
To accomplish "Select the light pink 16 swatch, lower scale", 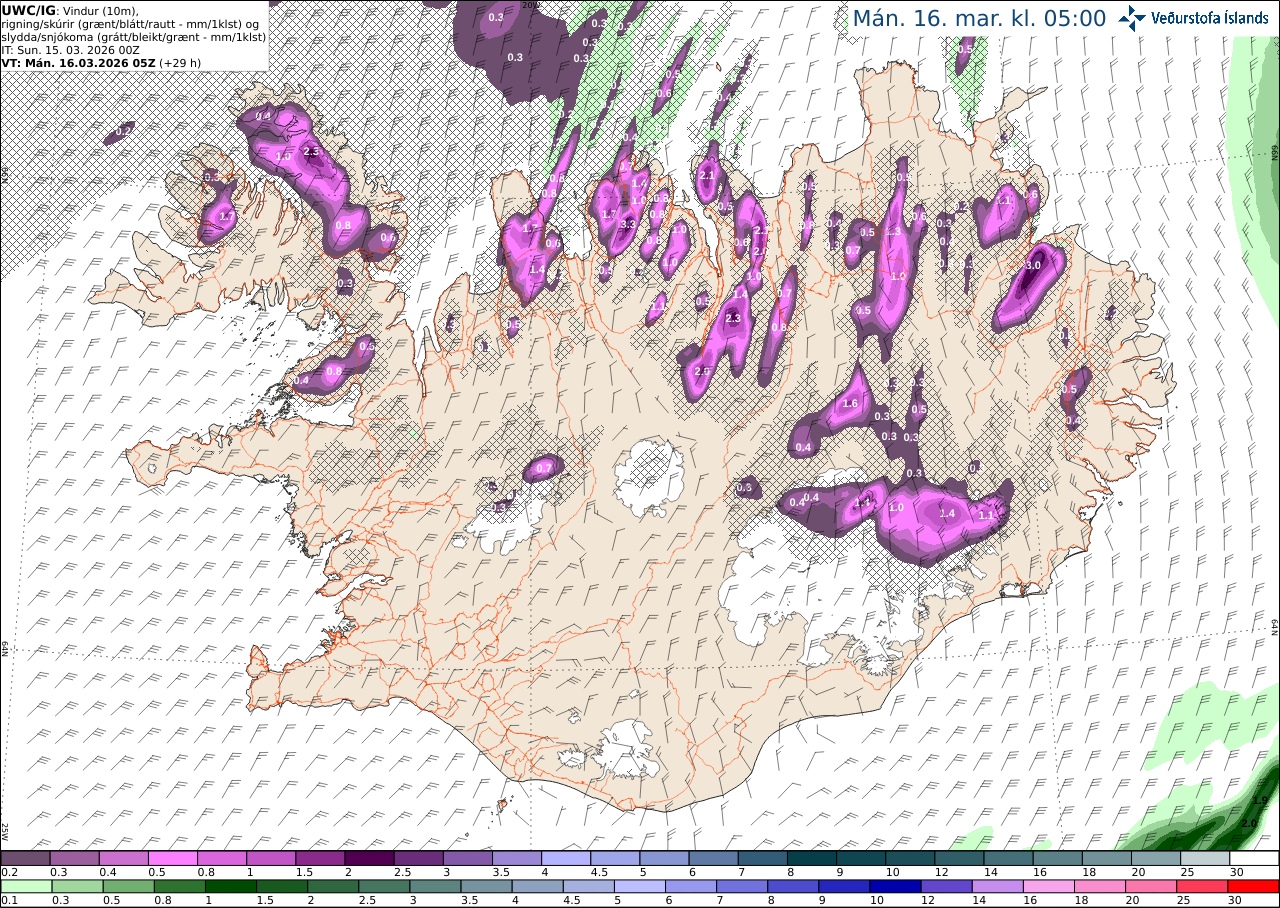I will pos(1048,886).
